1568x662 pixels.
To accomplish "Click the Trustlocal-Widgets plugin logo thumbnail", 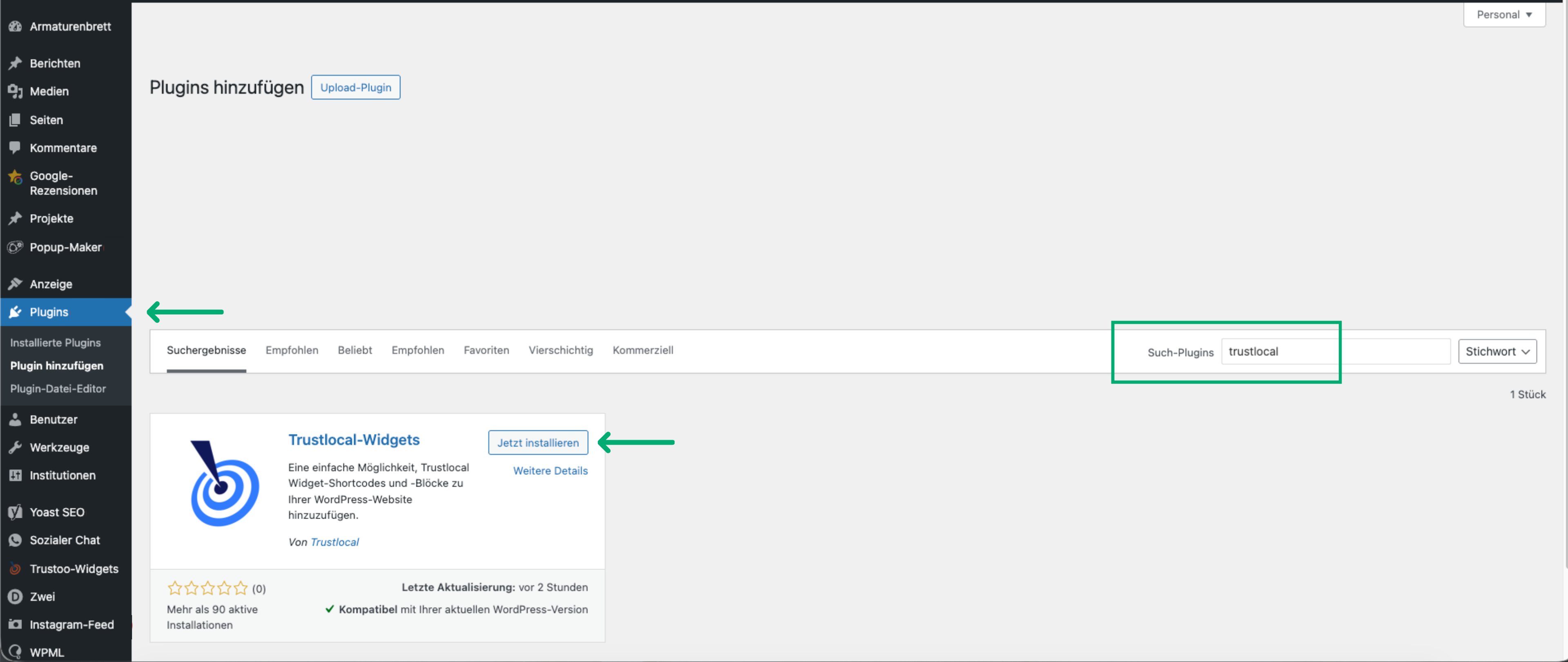I will coord(224,483).
